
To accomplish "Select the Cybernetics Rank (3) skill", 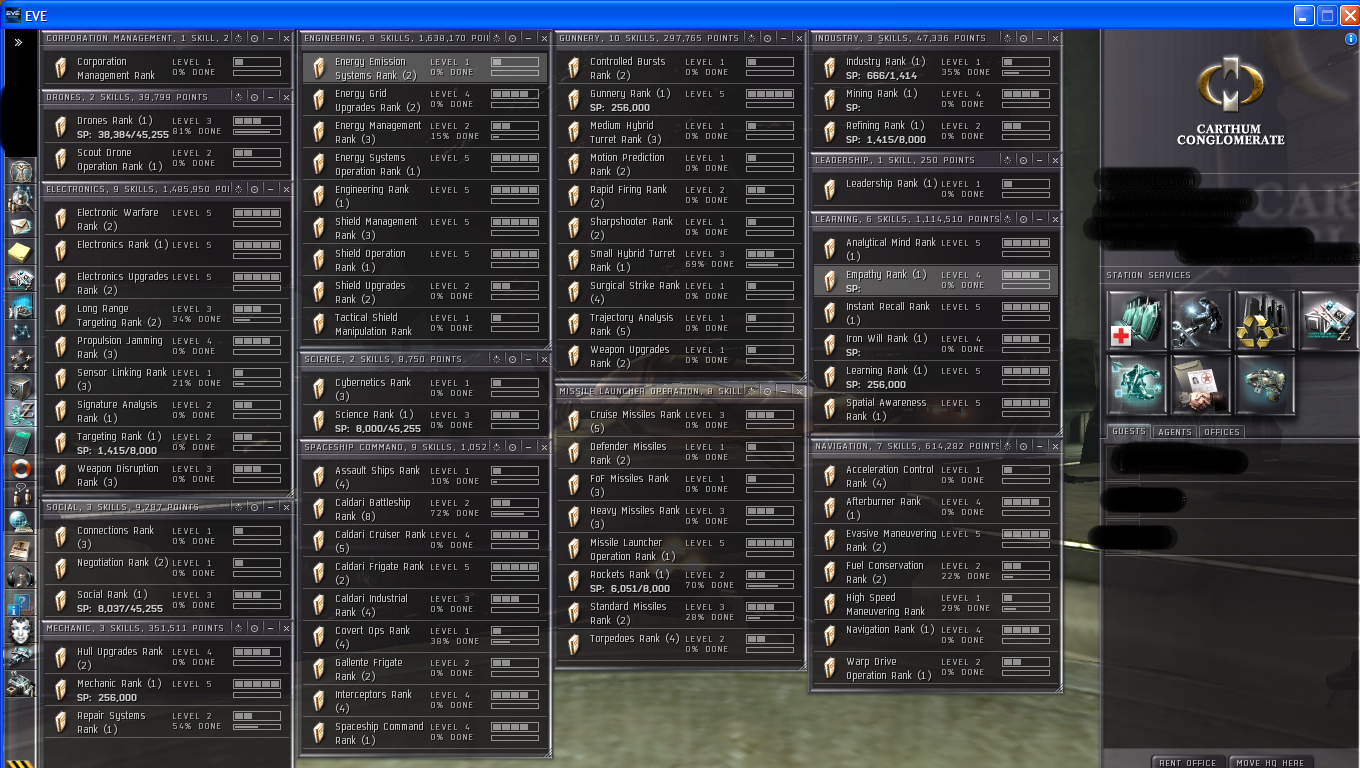I will tap(426, 389).
